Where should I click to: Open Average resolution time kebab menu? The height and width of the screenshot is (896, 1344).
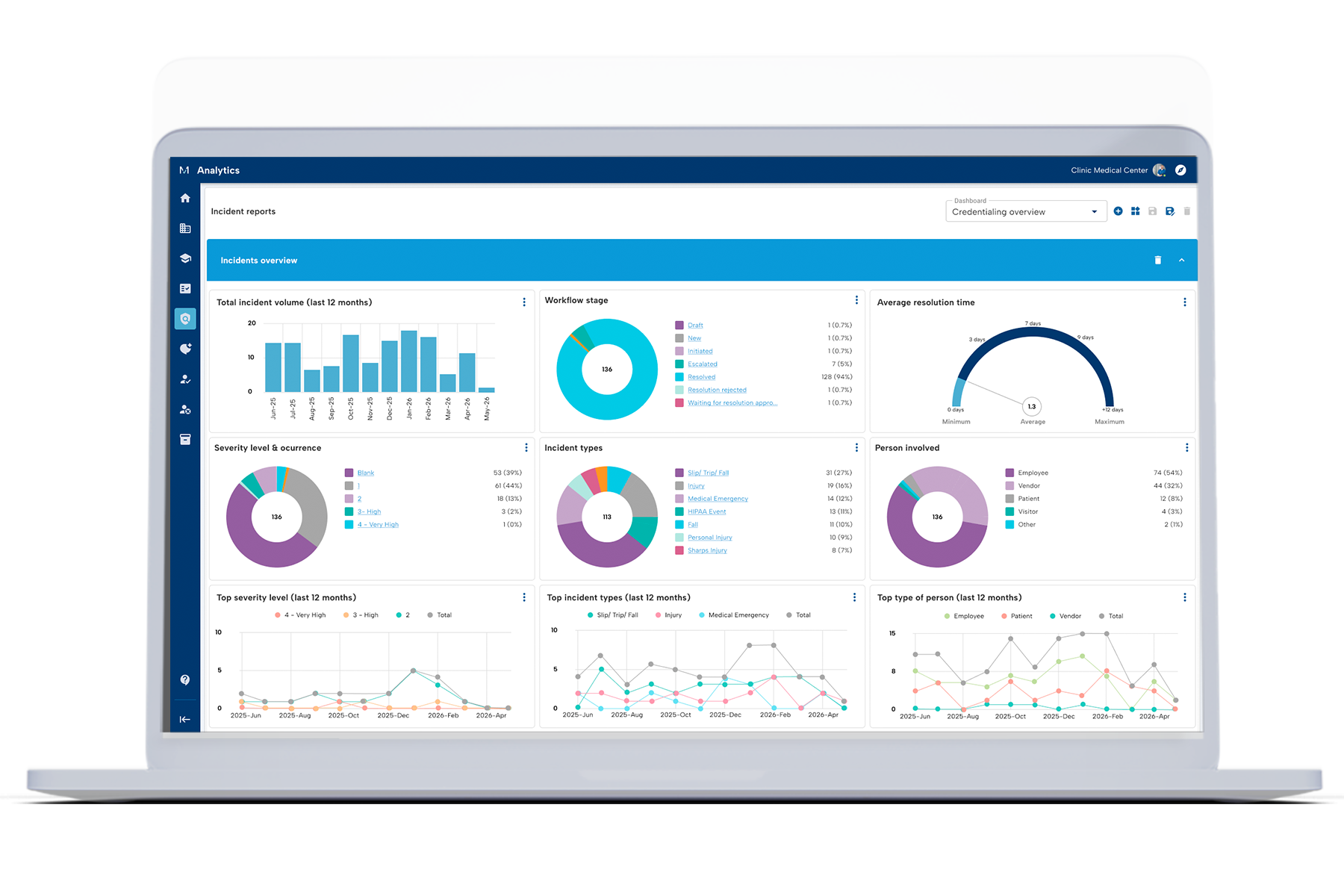point(1184,302)
